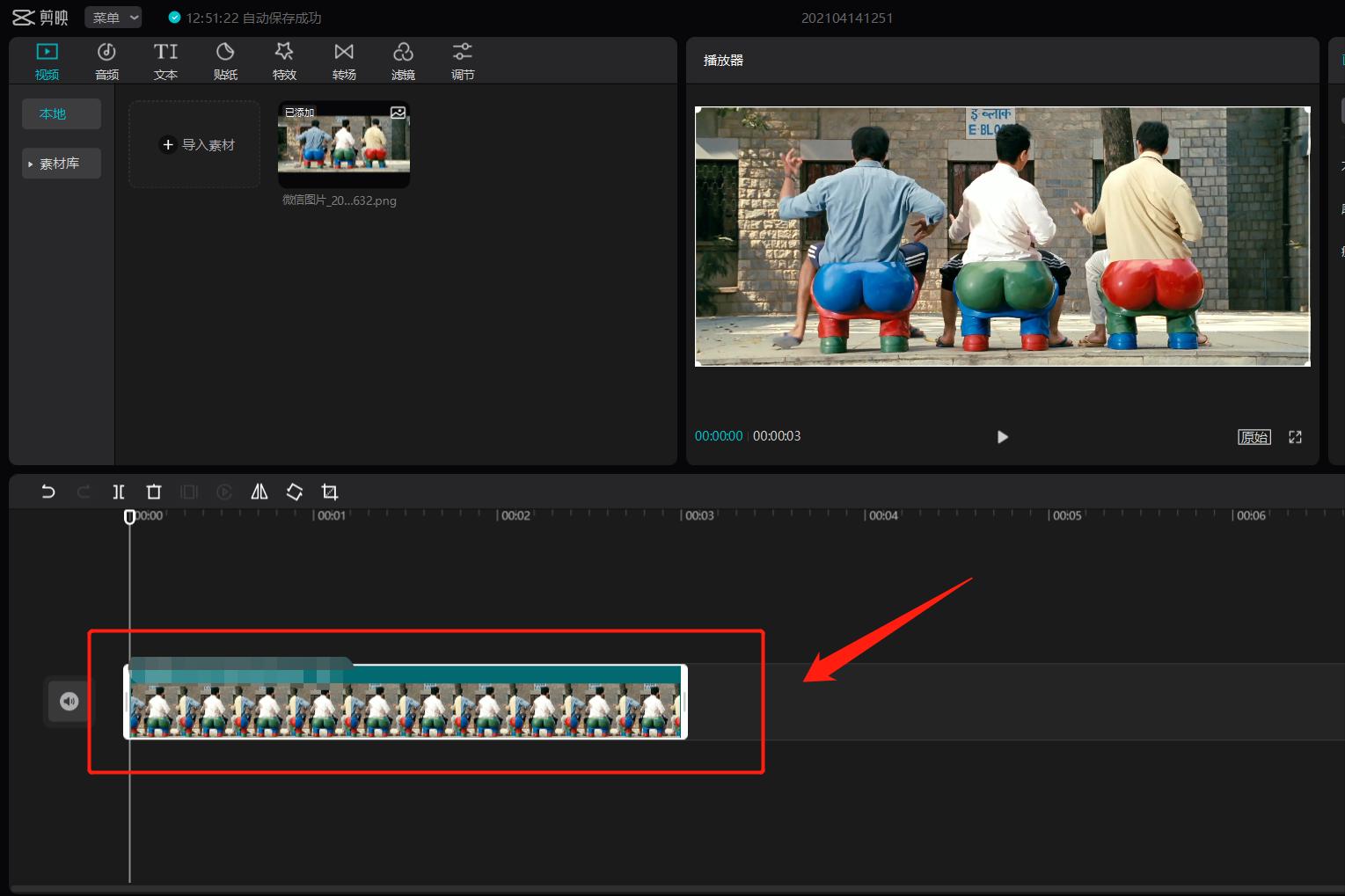Open the 滤镜 filters panel
The image size is (1345, 896).
pyautogui.click(x=403, y=62)
